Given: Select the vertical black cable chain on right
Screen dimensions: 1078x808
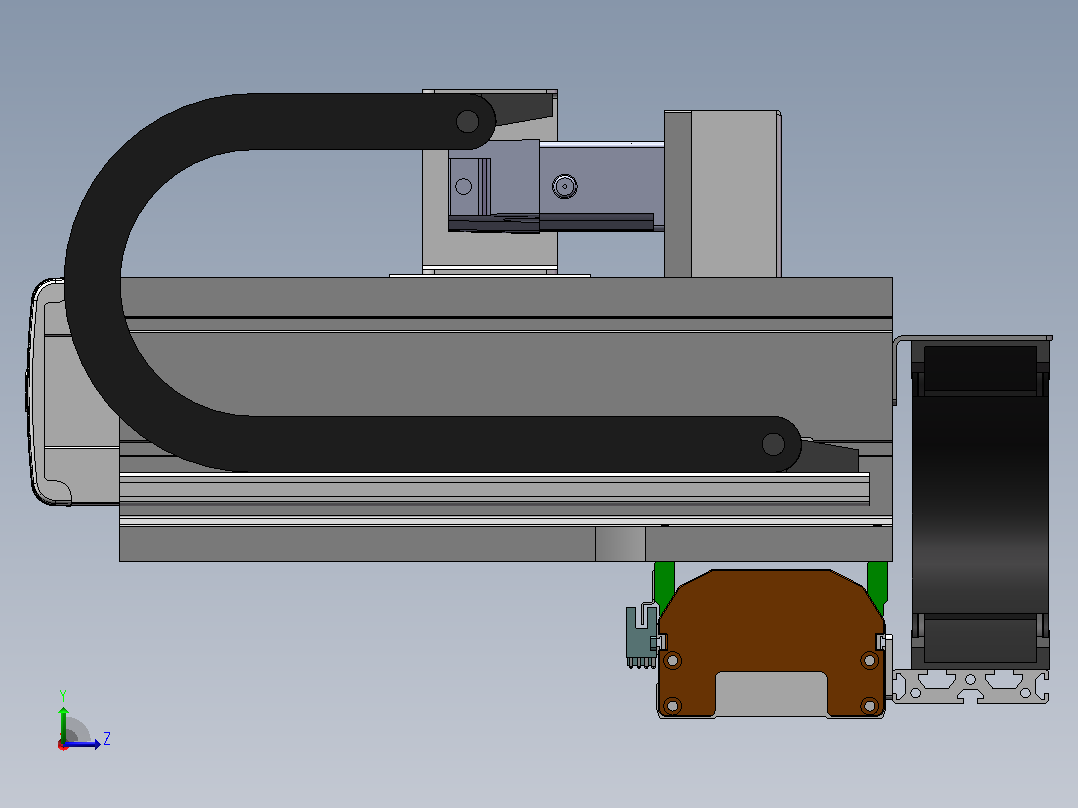Looking at the screenshot, I should [980, 504].
